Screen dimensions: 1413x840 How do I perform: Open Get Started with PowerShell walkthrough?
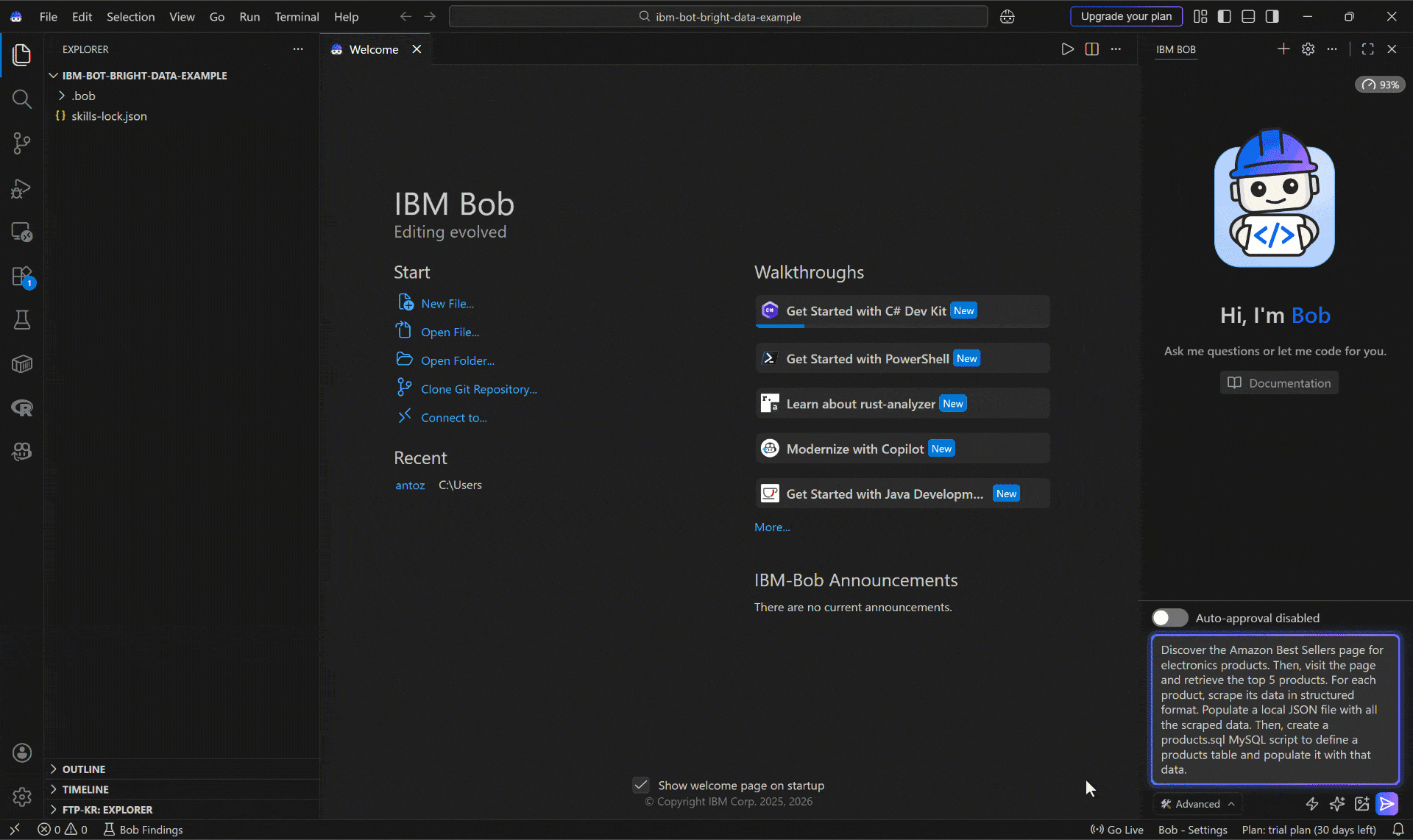[x=902, y=358]
